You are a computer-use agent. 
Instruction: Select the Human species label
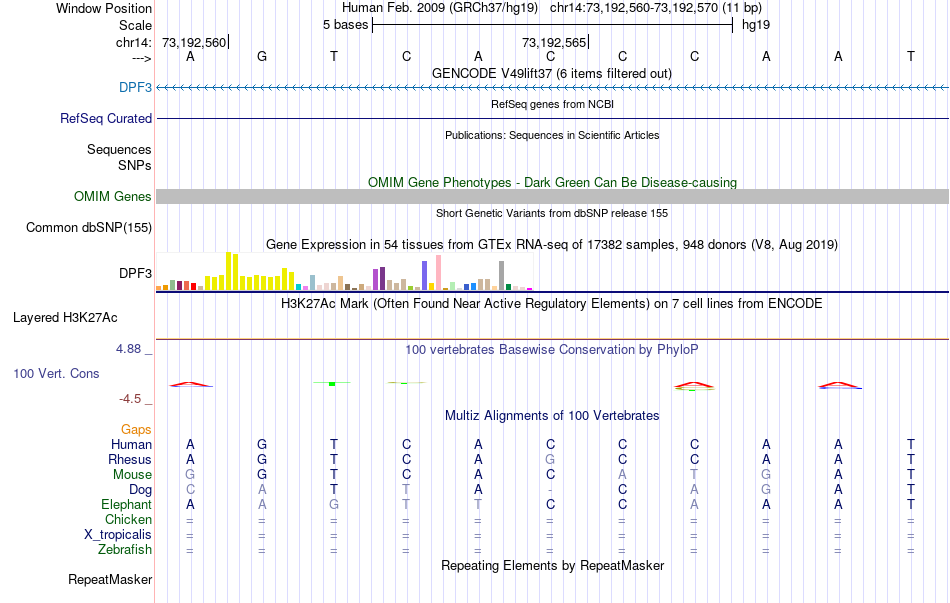[x=131, y=444]
